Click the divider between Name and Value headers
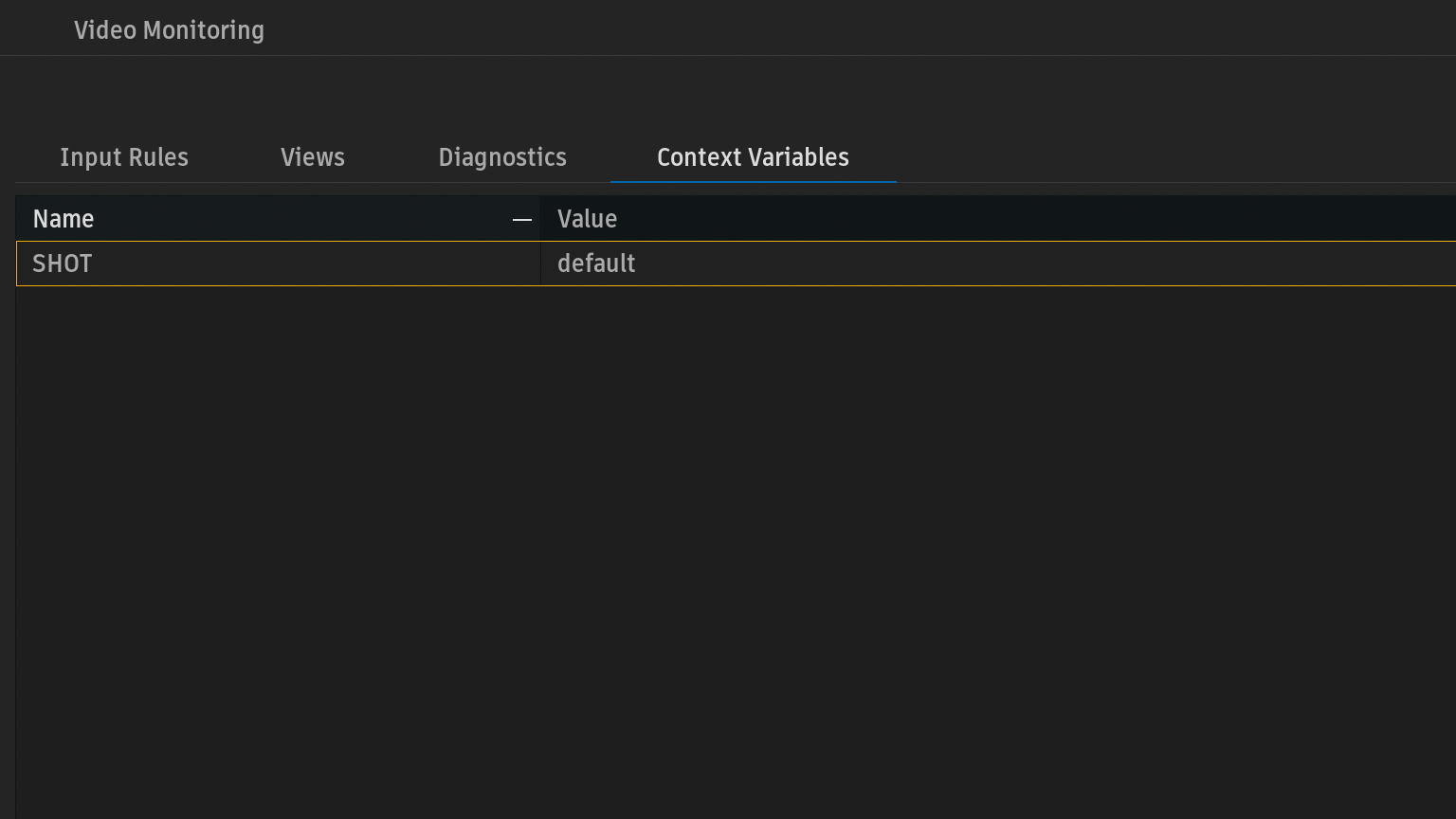 coord(540,219)
